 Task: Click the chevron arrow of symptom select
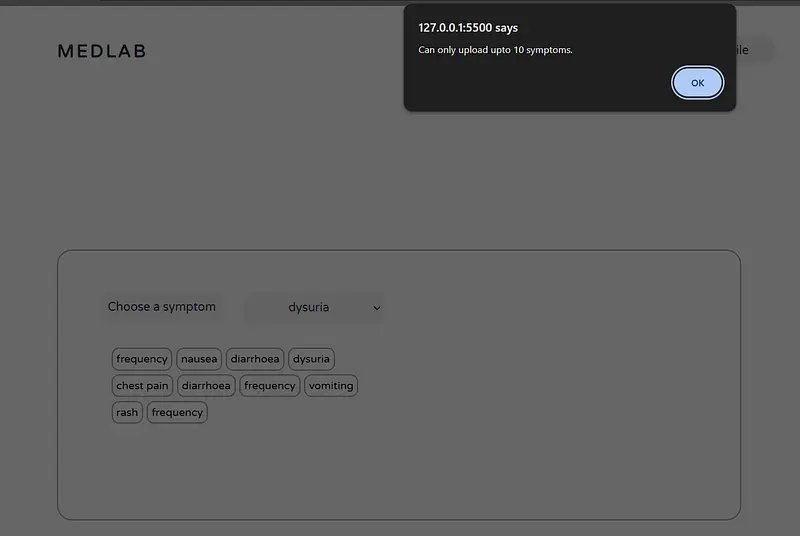point(377,308)
